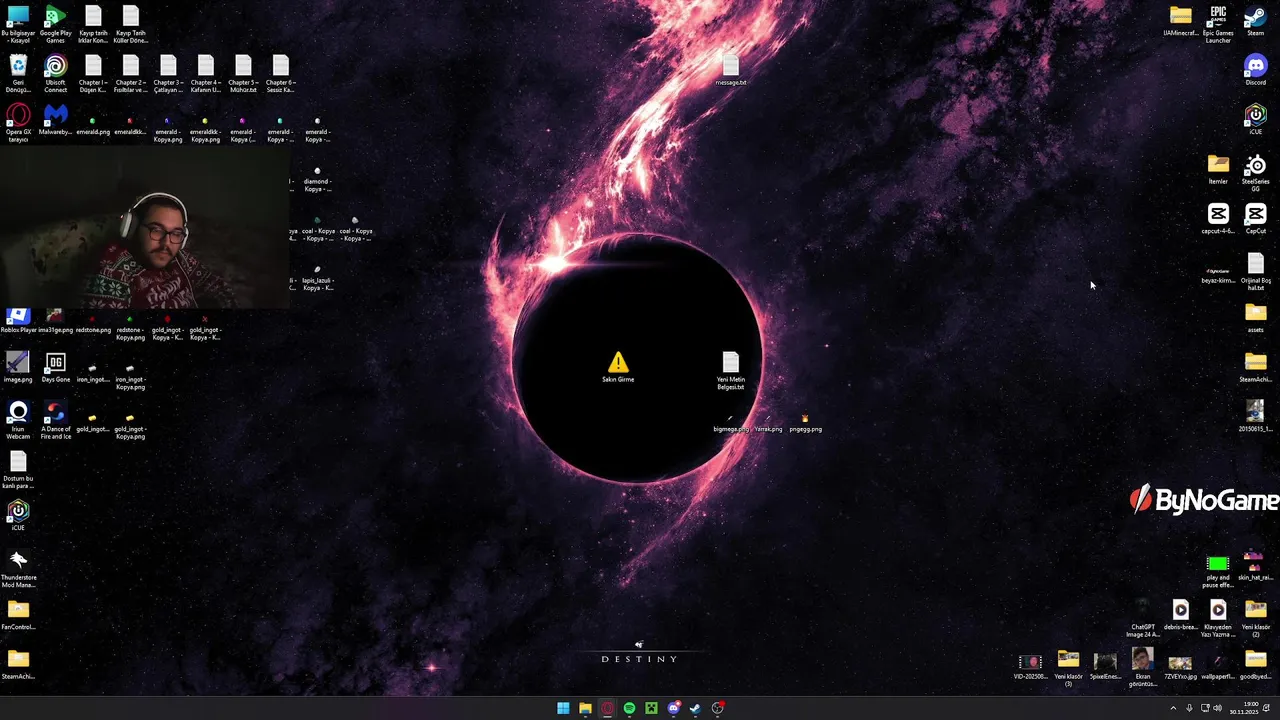Select the goodbyed folder at bottom right

(1255, 665)
